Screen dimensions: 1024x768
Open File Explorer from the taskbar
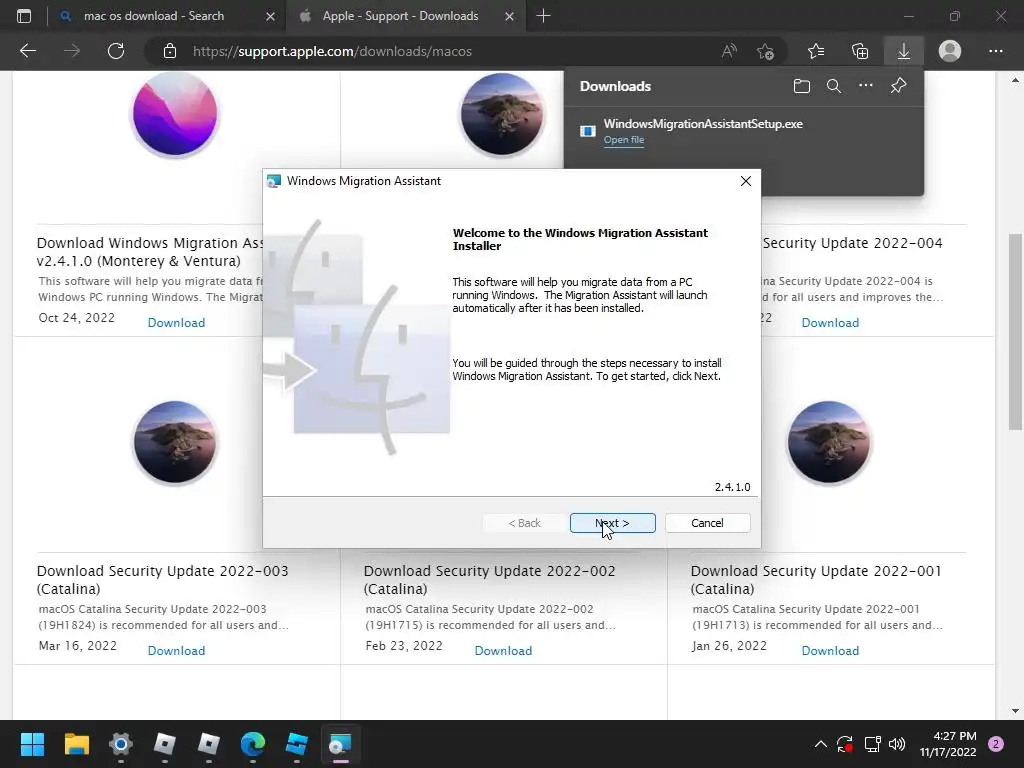click(x=76, y=744)
